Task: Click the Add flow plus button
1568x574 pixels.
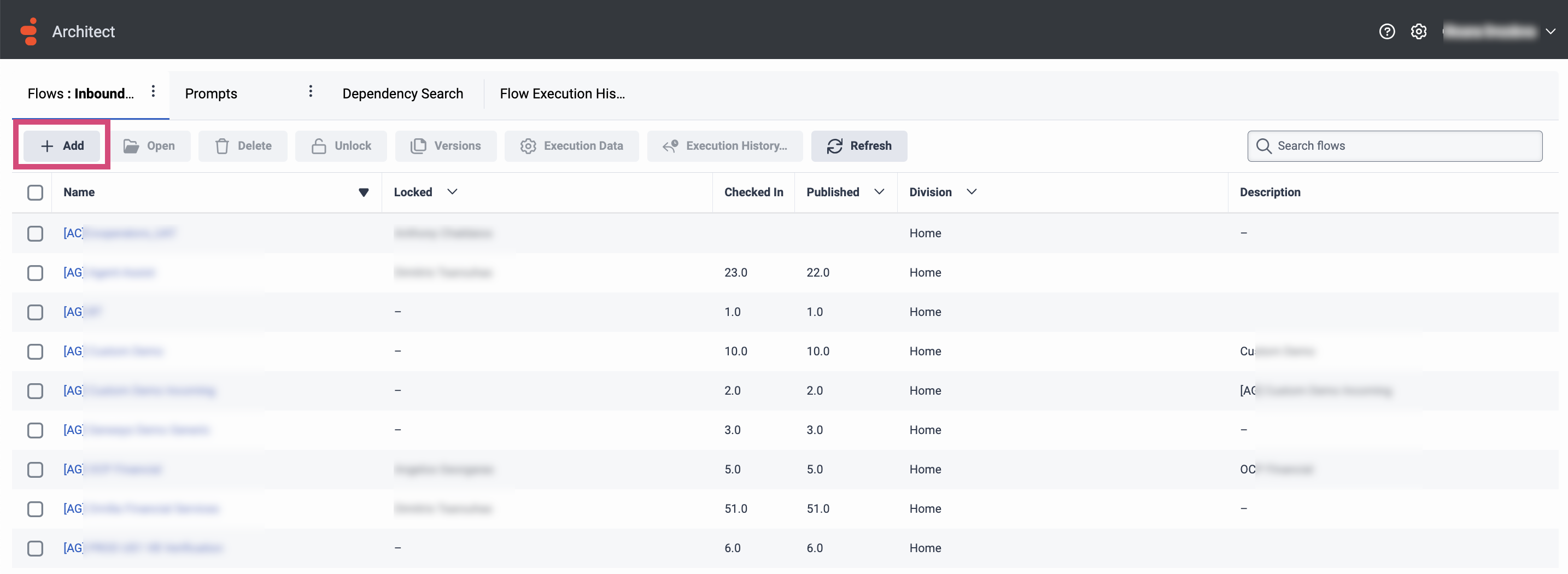Action: 62,146
